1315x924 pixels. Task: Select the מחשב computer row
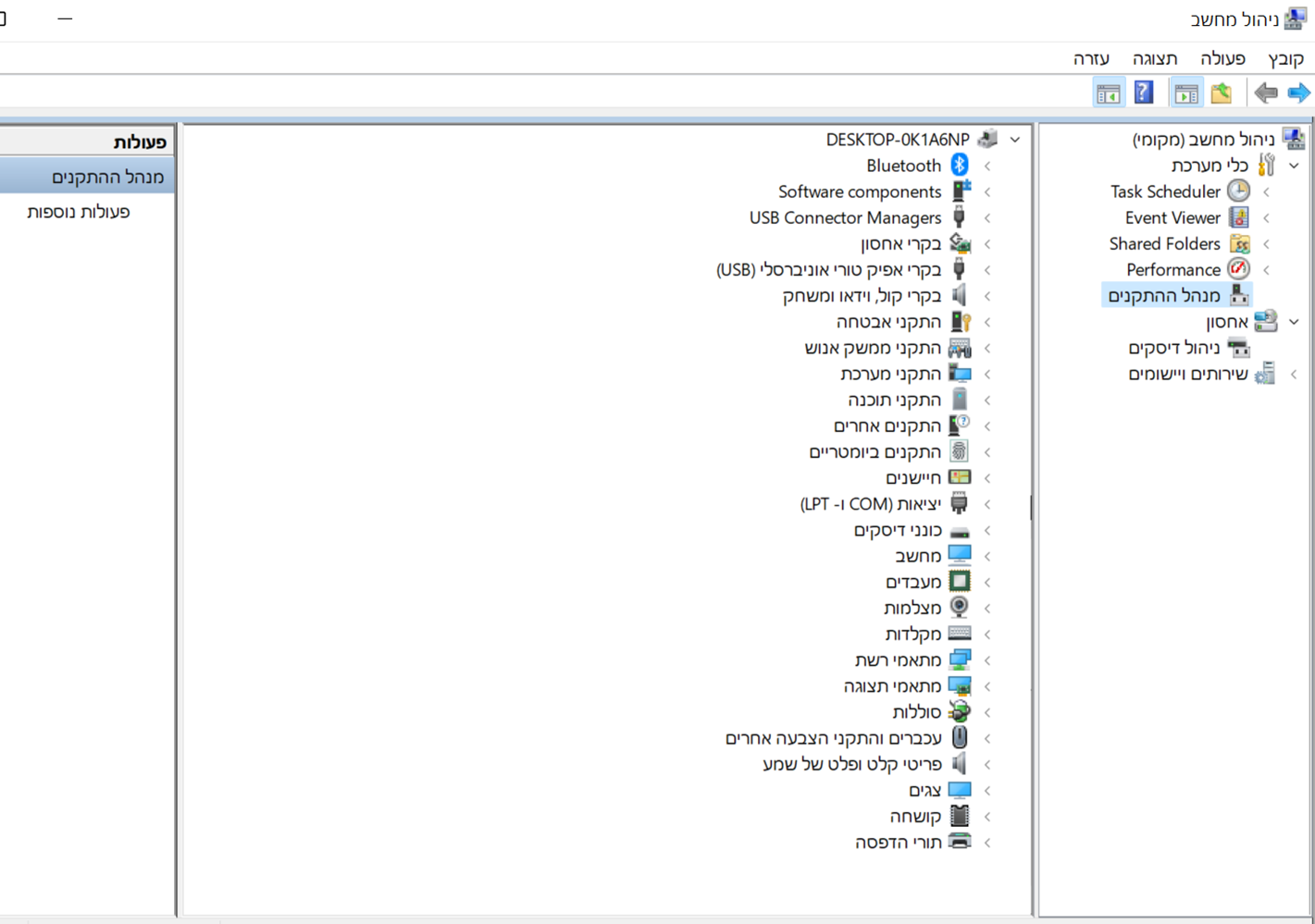coord(918,556)
